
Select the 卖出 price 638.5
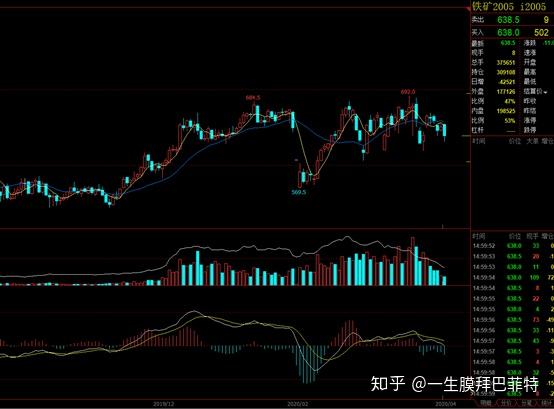click(x=508, y=20)
